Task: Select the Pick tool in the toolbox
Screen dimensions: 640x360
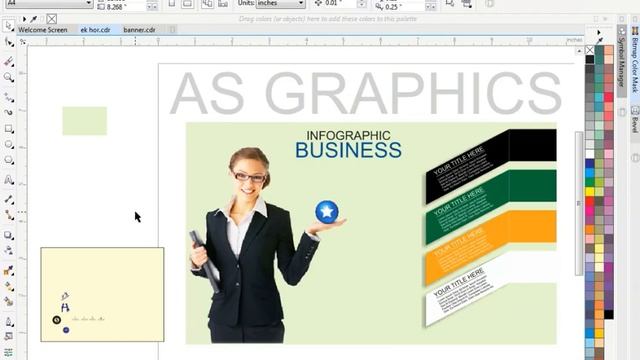Action: 8,26
